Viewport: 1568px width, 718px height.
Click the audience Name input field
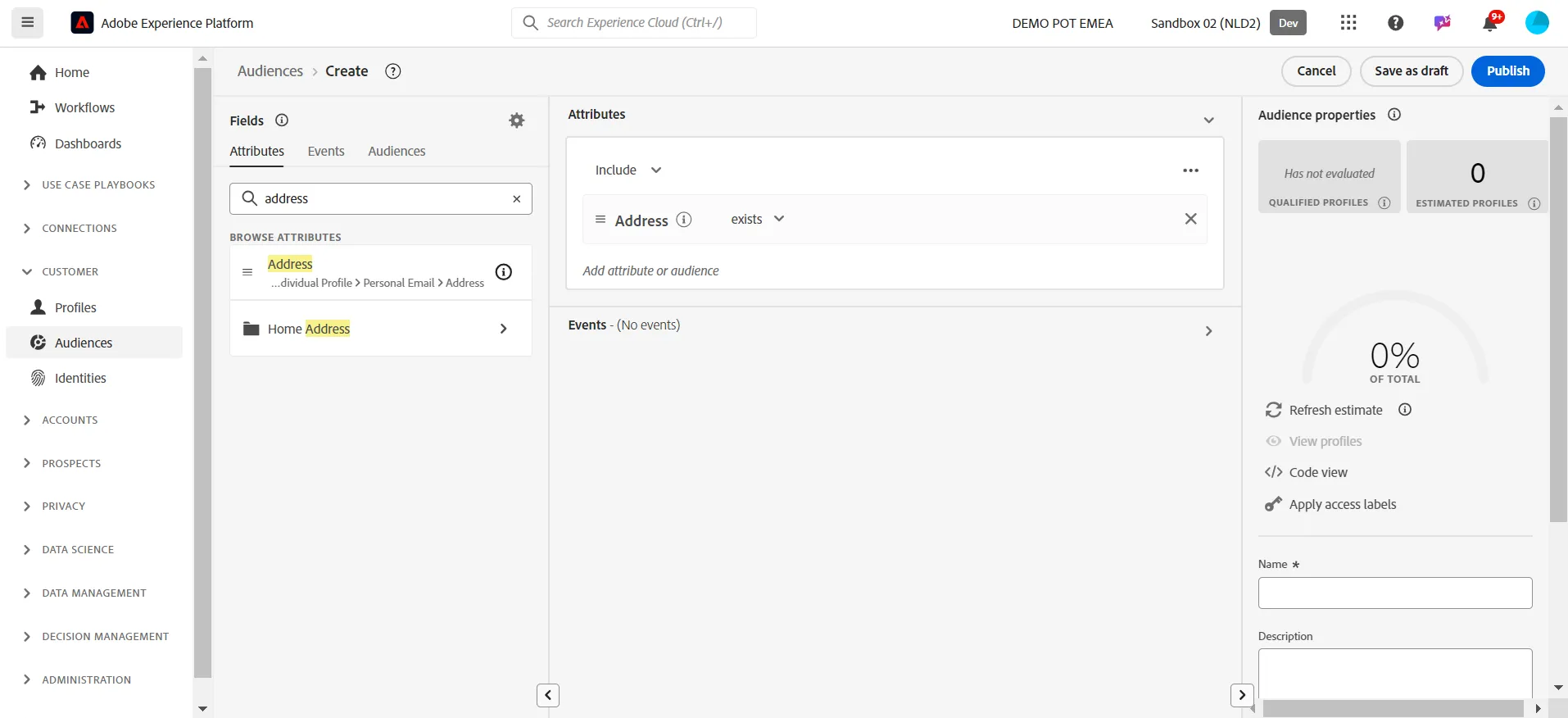pyautogui.click(x=1394, y=593)
